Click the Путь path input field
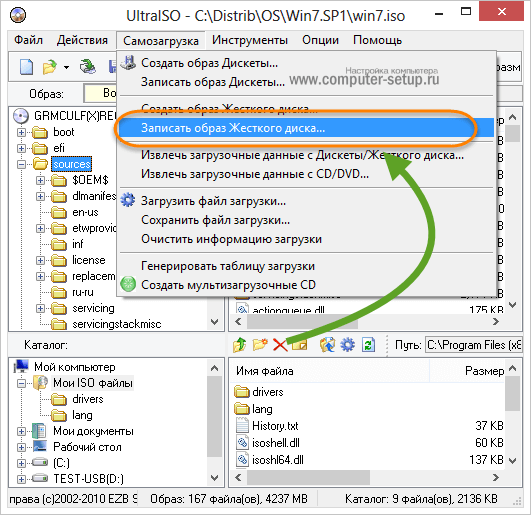This screenshot has height=515, width=531. pyautogui.click(x=474, y=345)
